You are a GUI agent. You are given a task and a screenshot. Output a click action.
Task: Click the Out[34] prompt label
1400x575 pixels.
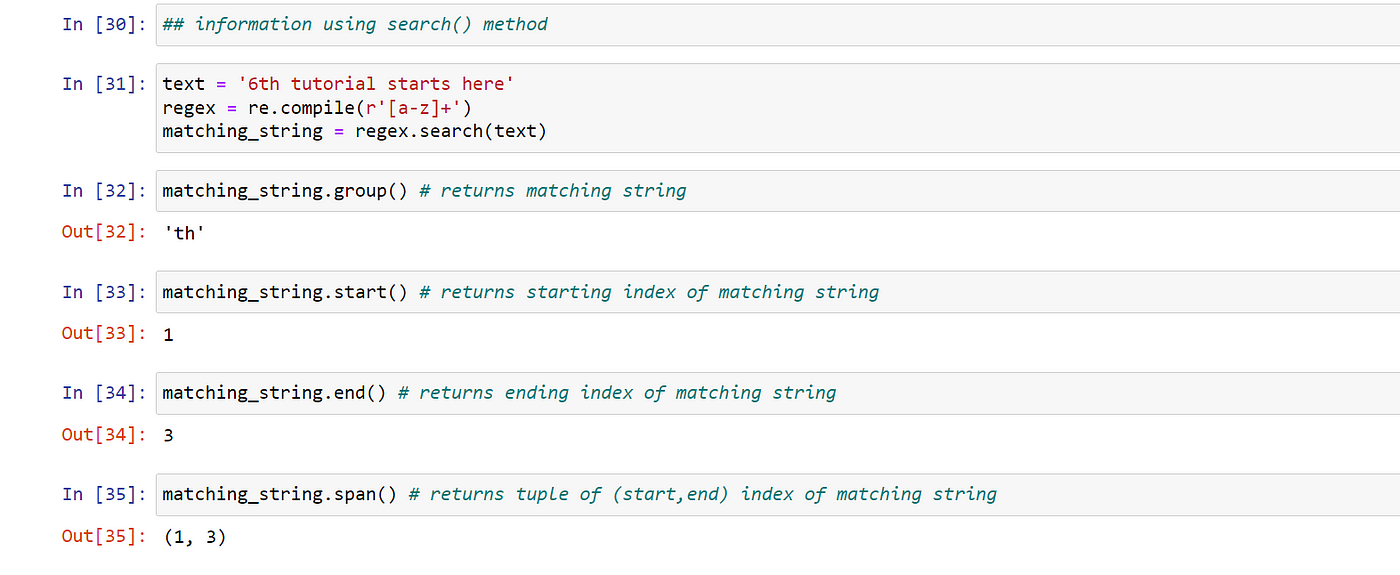click(104, 435)
